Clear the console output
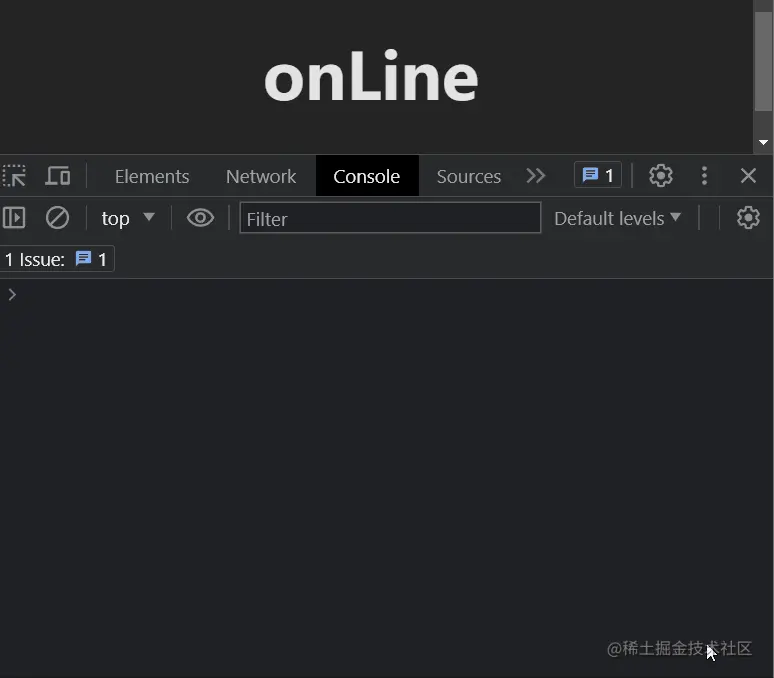The height and width of the screenshot is (678, 774). [57, 218]
